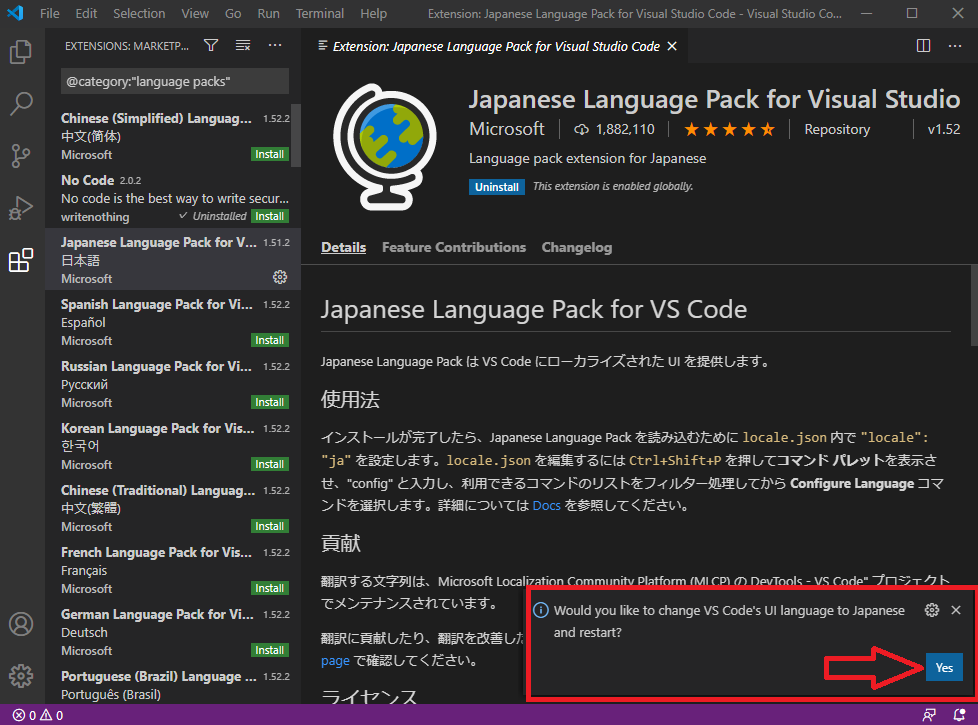Viewport: 978px width, 725px height.
Task: Focus the extensions search box
Action: [175, 81]
